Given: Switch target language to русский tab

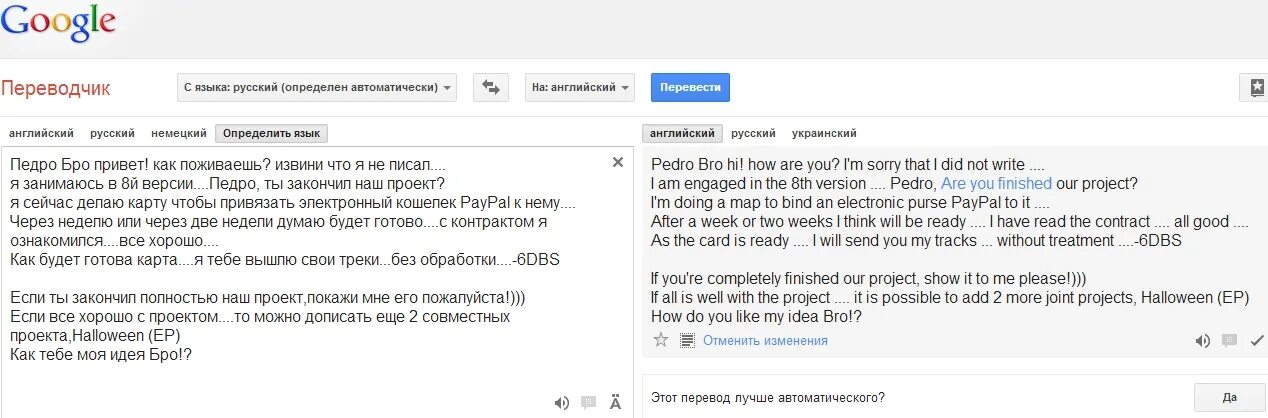Looking at the screenshot, I should [x=753, y=133].
